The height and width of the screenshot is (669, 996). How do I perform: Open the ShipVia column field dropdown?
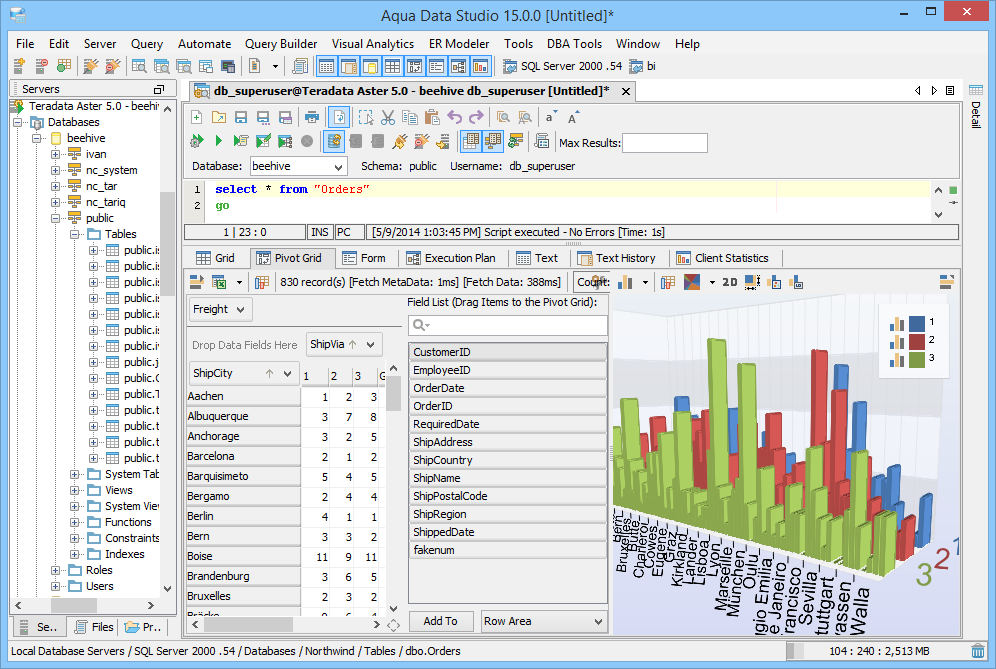[370, 344]
